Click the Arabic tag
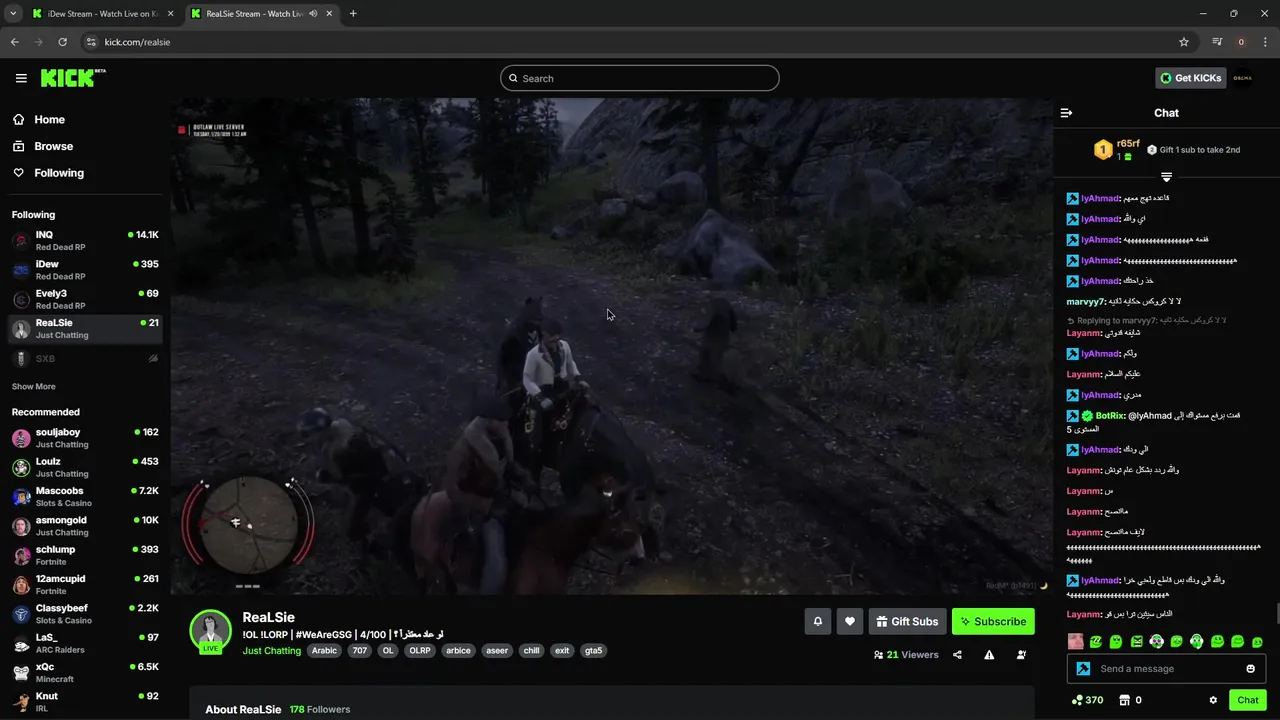1280x720 pixels. click(x=324, y=651)
